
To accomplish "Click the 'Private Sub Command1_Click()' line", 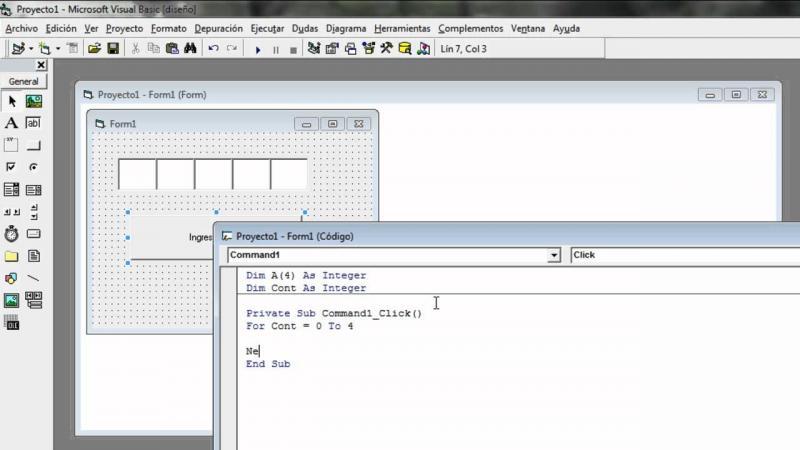I will click(334, 313).
